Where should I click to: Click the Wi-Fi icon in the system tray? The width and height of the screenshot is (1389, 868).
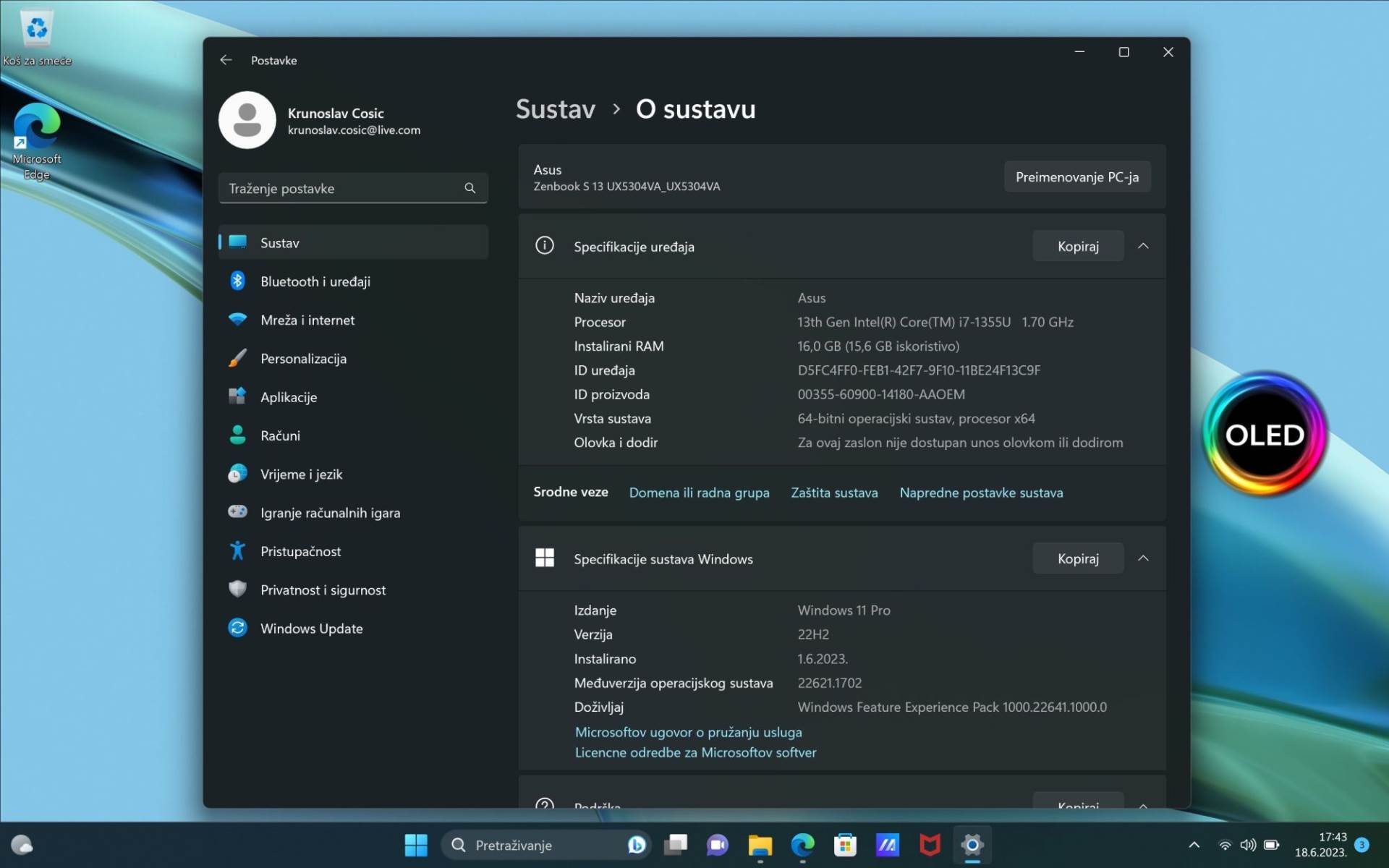(1224, 844)
